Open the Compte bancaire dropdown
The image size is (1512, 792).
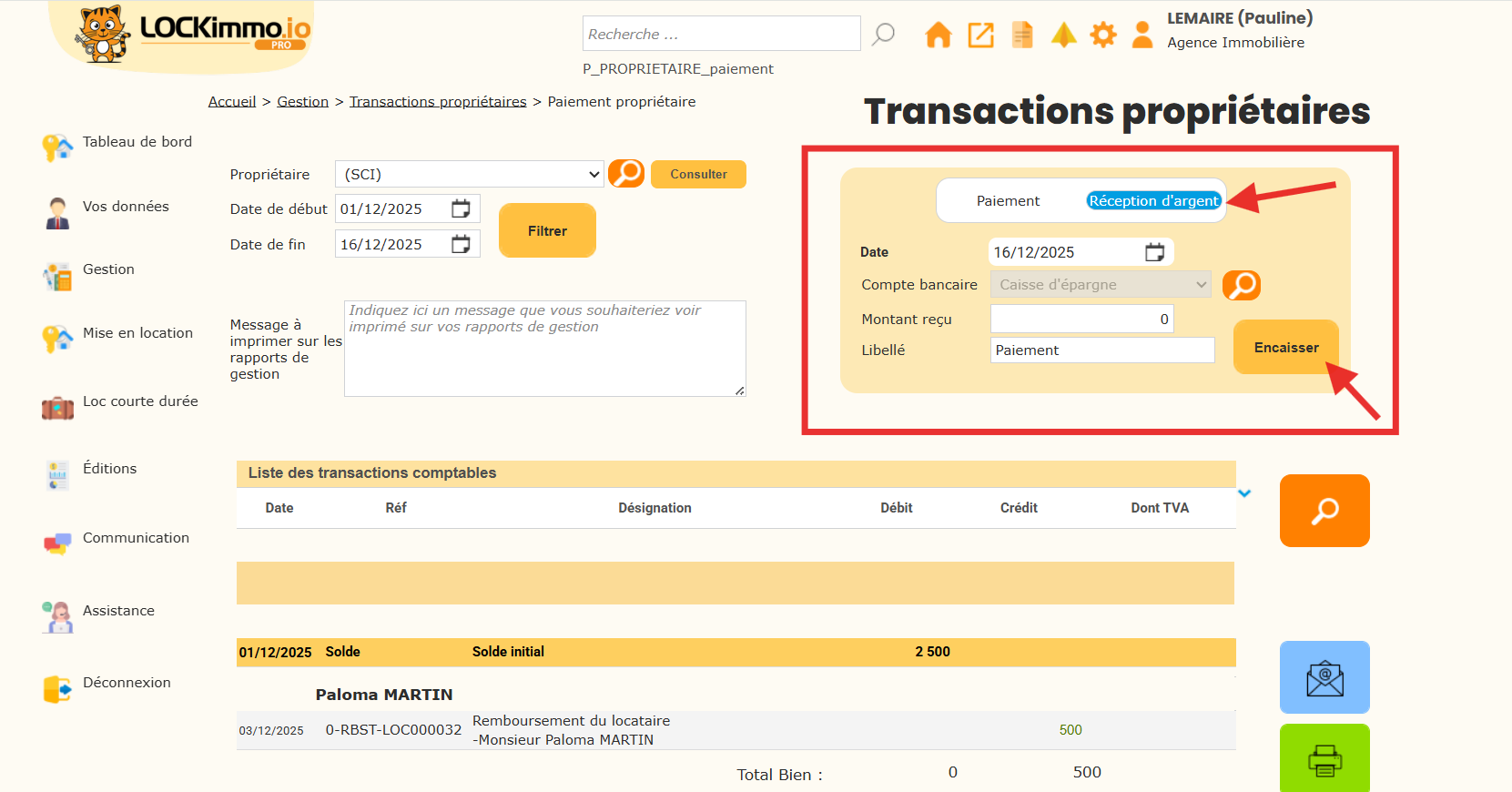tap(1101, 285)
